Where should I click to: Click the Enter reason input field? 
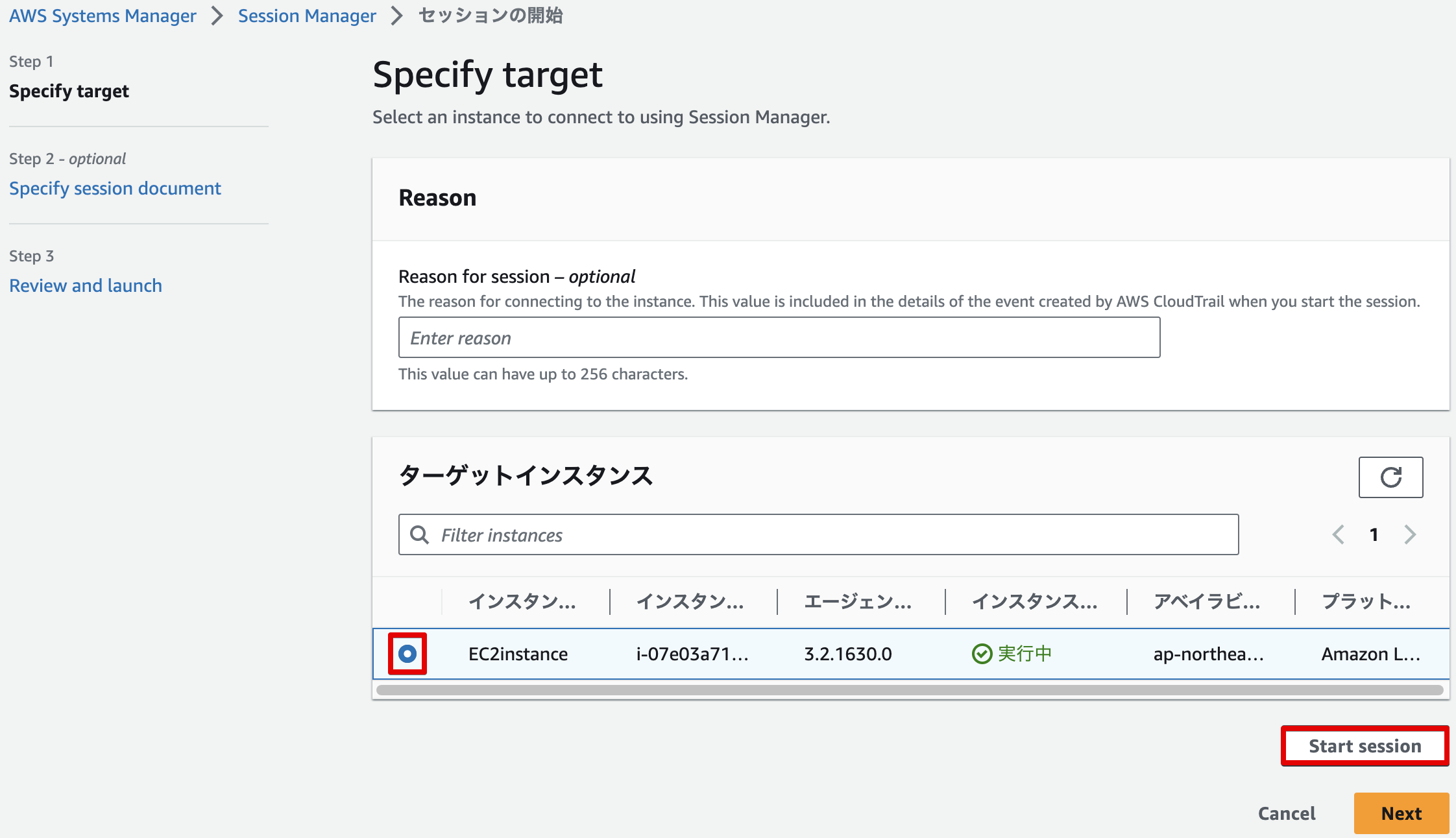click(779, 337)
